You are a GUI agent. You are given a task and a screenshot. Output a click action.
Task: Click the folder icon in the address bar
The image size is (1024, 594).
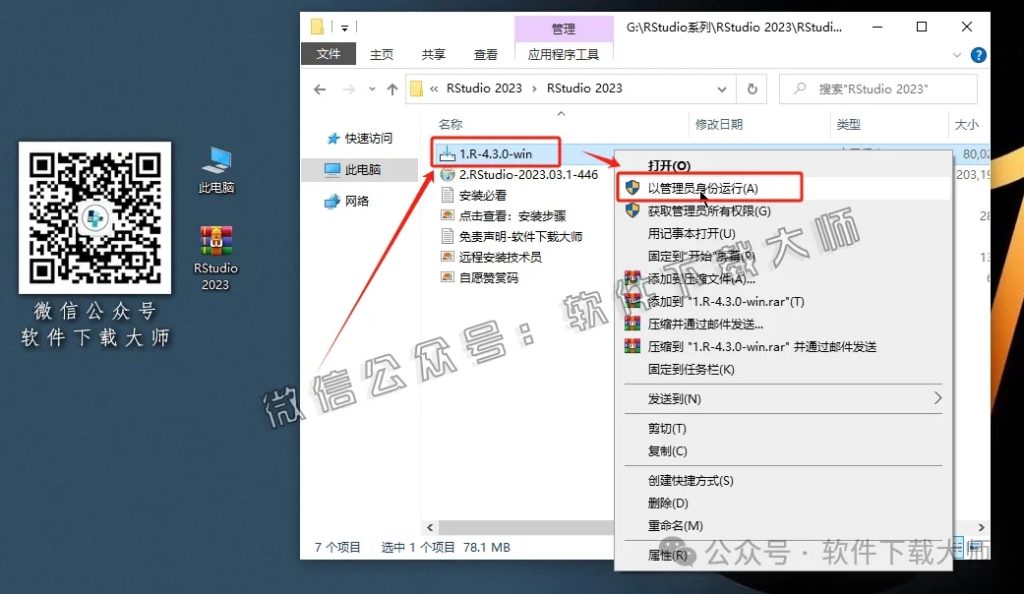(x=418, y=88)
